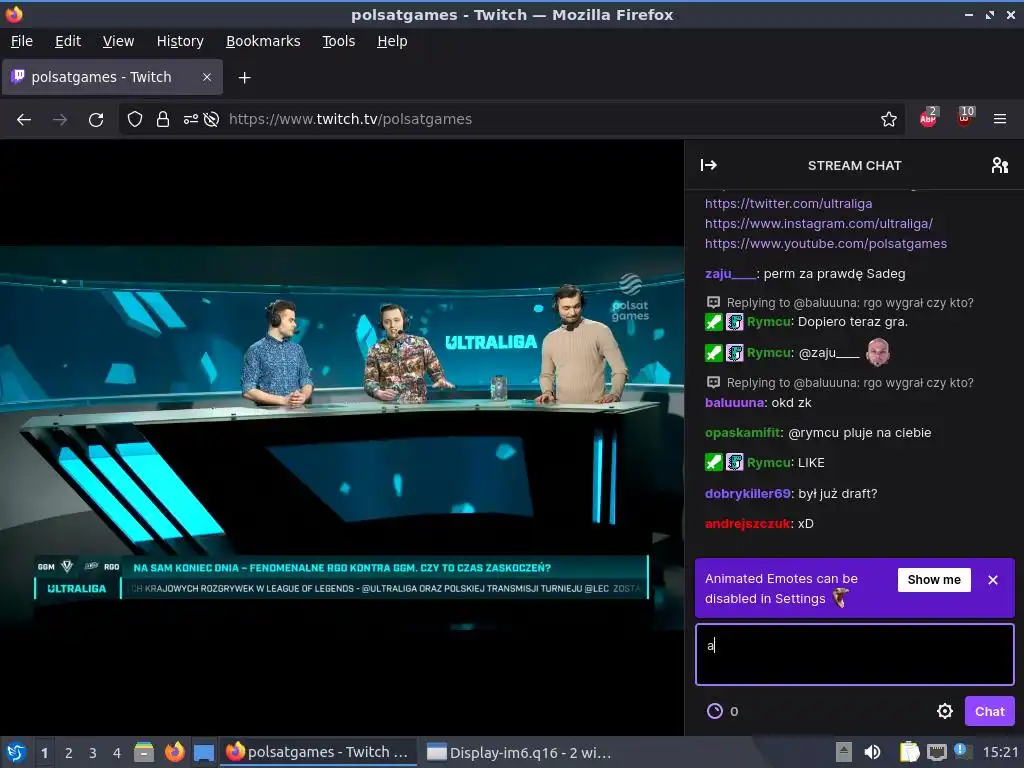The image size is (1024, 768).
Task: Click username baluuuna in chat
Action: pyautogui.click(x=735, y=402)
